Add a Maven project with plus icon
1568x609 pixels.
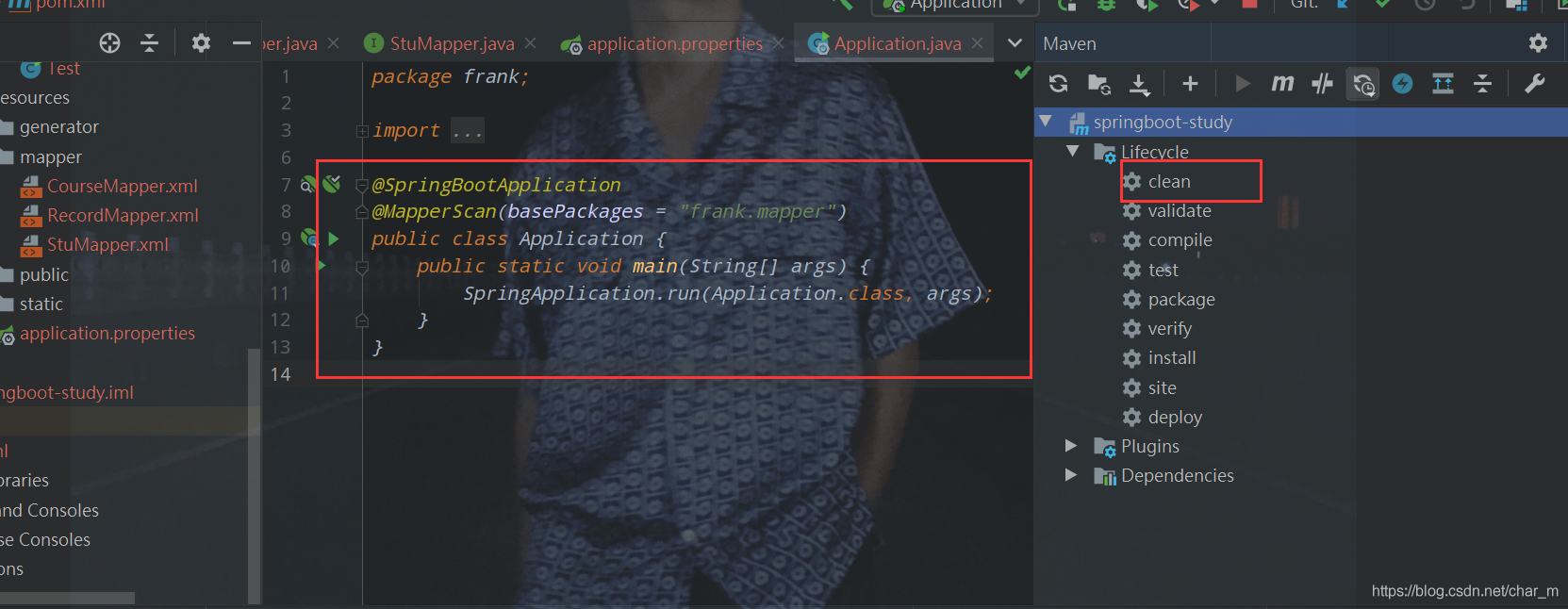(x=1190, y=84)
